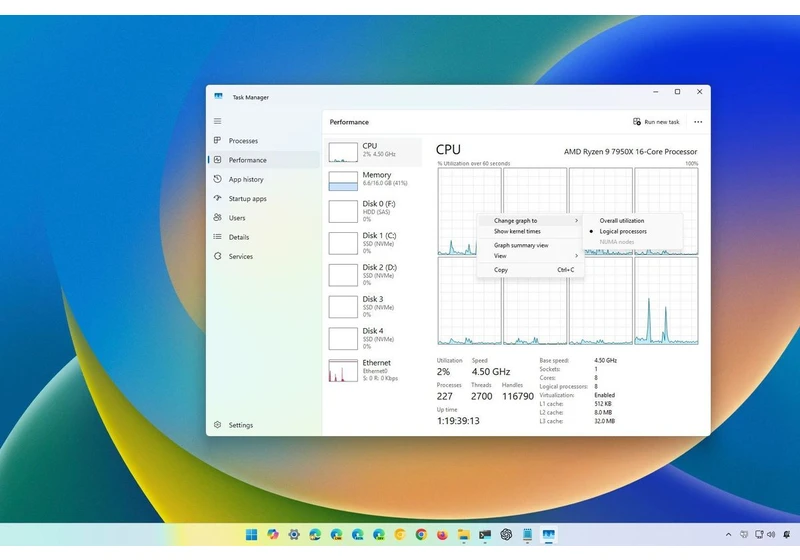Click the Settings gear icon at the sidebar bottom
The width and height of the screenshot is (800, 560).
point(217,424)
